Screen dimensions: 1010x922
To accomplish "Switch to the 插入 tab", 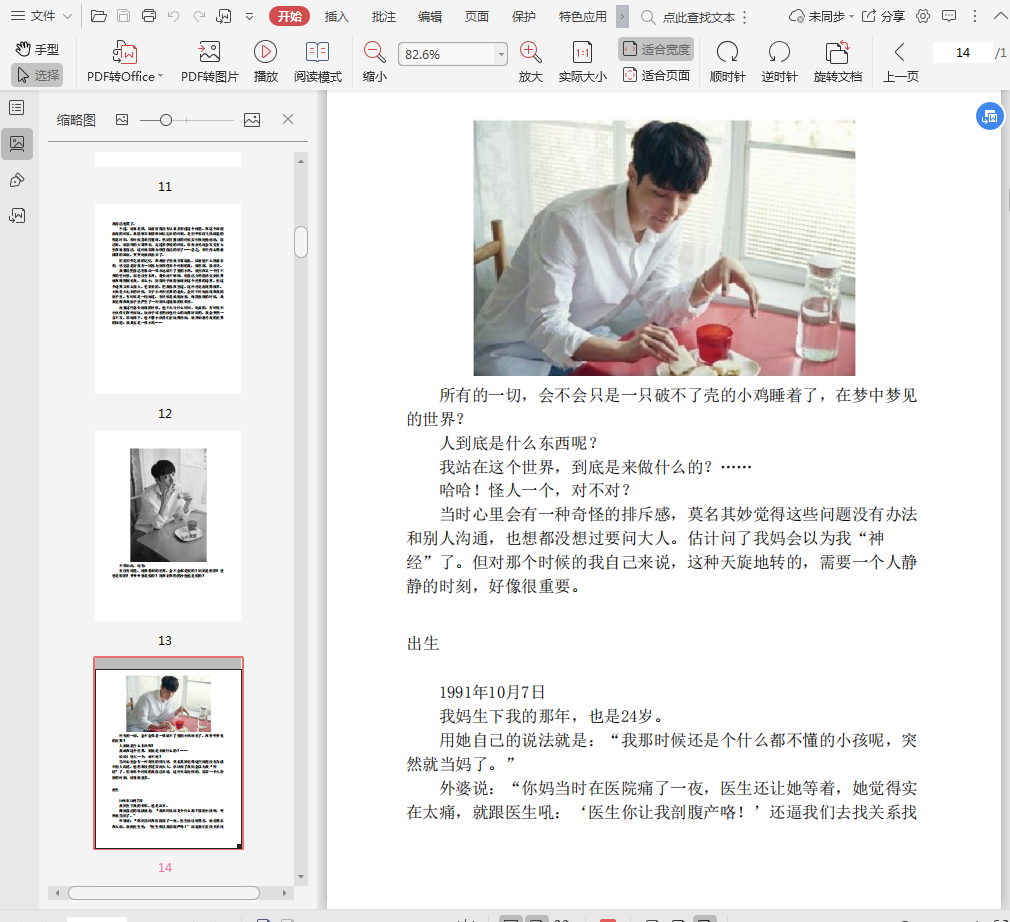I will 336,17.
